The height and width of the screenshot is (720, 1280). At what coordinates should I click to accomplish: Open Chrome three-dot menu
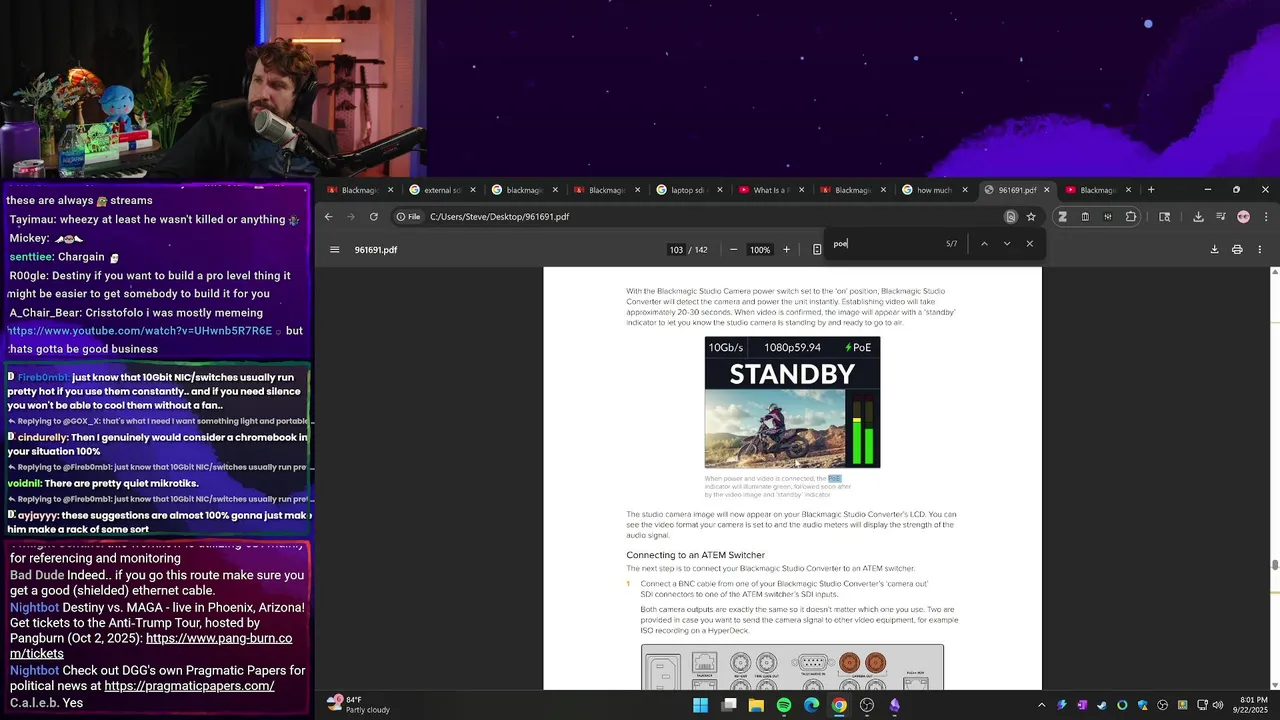1265,217
